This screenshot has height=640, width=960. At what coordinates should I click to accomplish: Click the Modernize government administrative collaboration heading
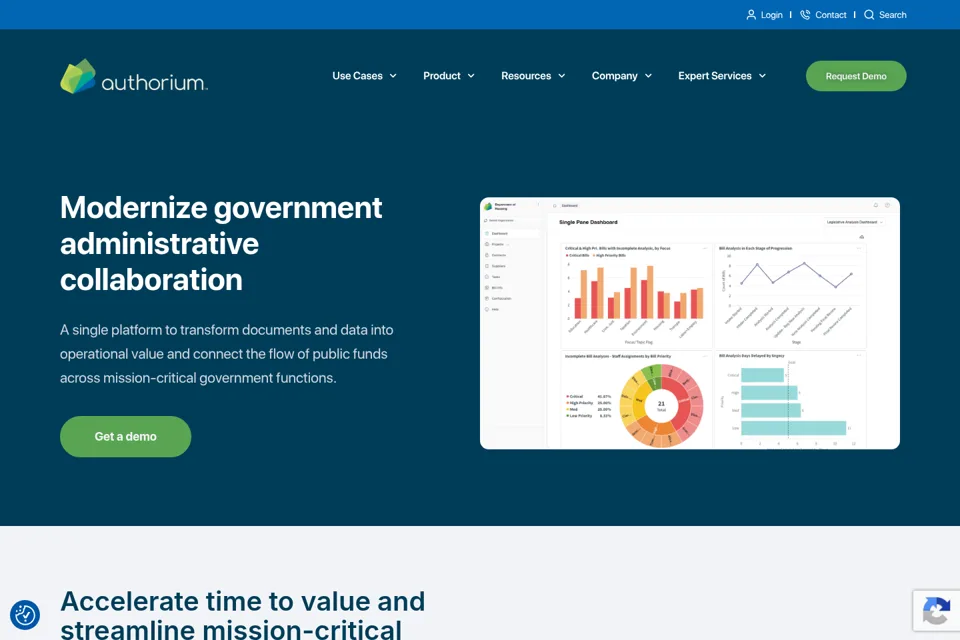point(221,244)
